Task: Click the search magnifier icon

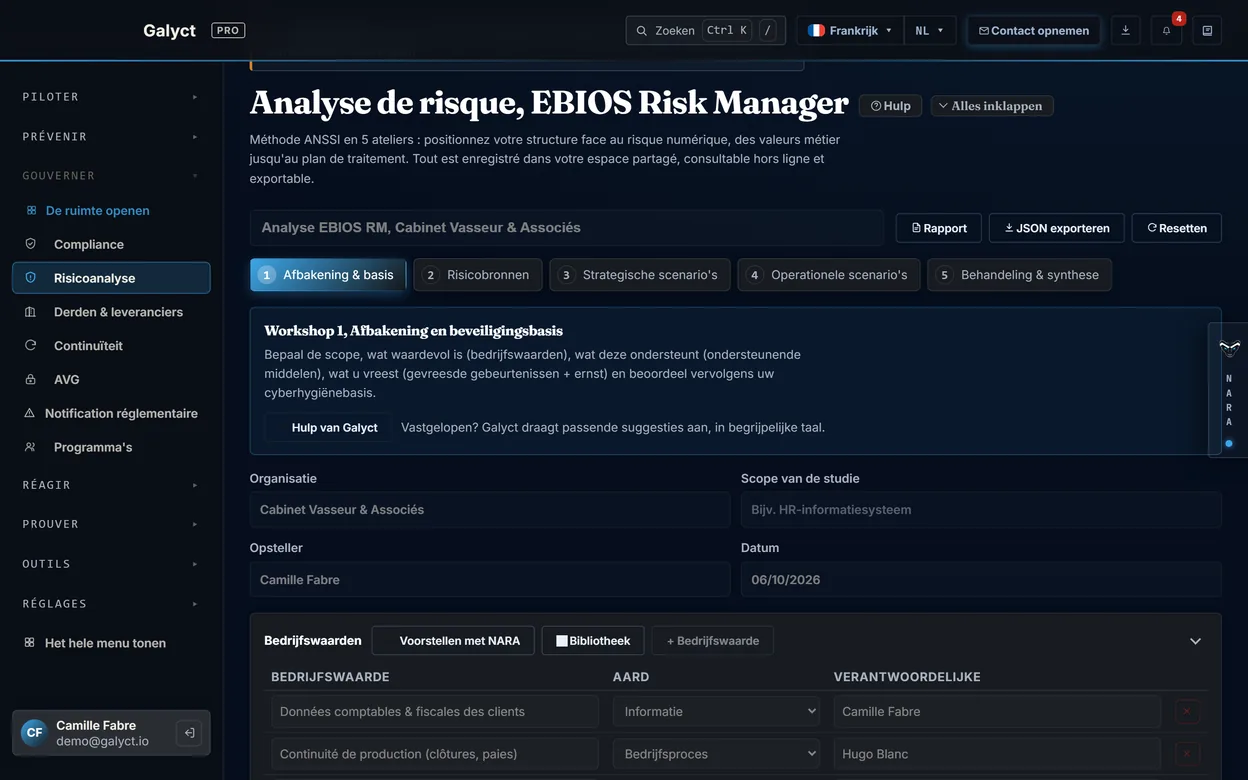Action: 642,31
